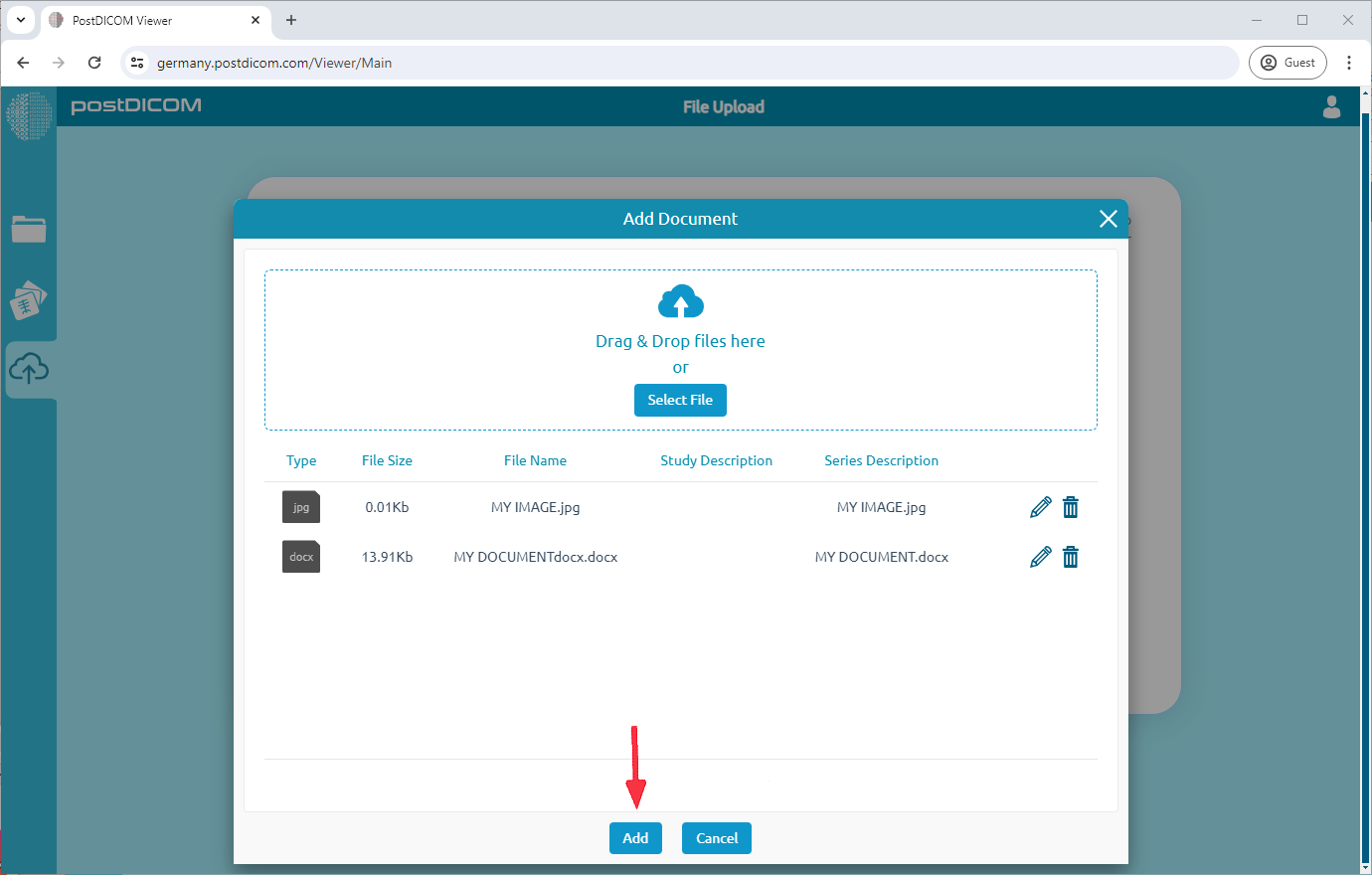1372x875 pixels.
Task: Click the user profile icon in header
Action: 1331,106
